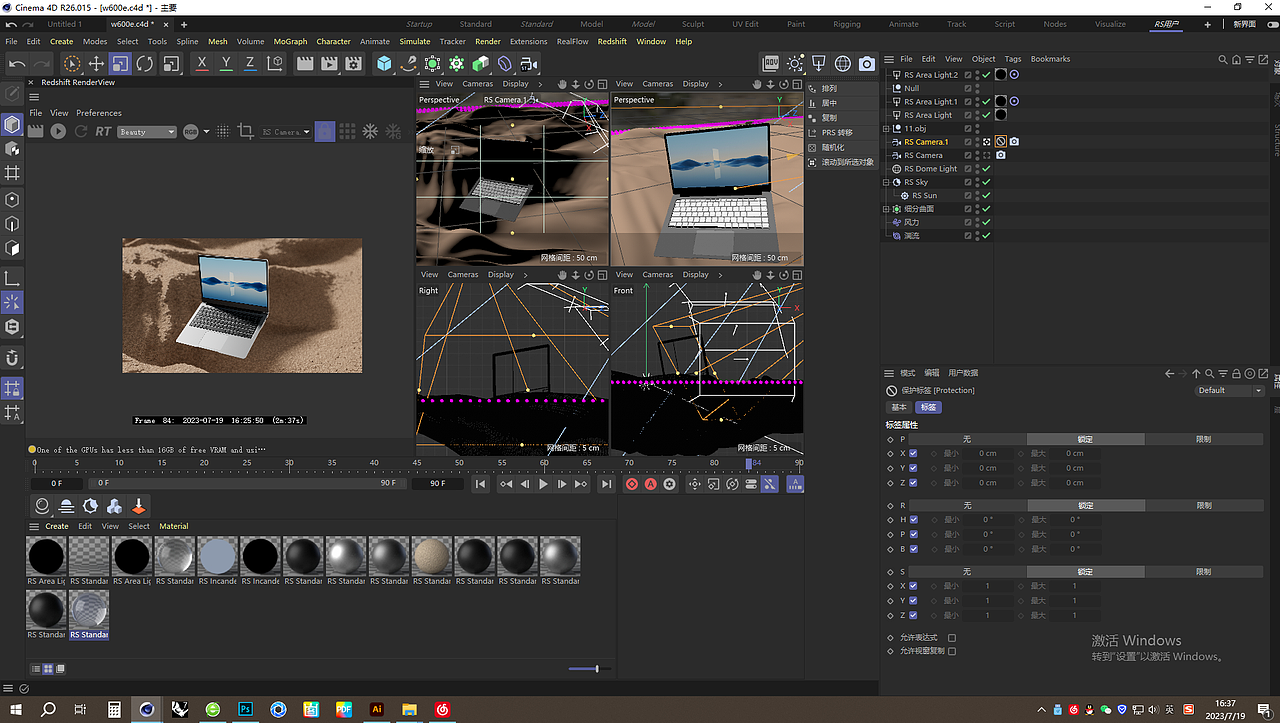Image resolution: width=1280 pixels, height=723 pixels.
Task: Click the record active objects keyframe button
Action: pos(632,484)
